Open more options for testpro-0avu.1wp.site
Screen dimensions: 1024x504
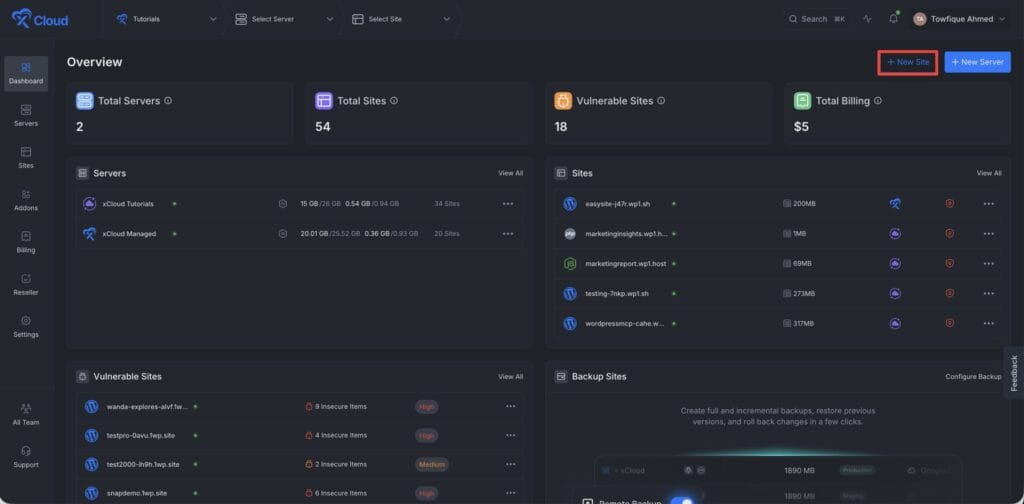pos(511,435)
